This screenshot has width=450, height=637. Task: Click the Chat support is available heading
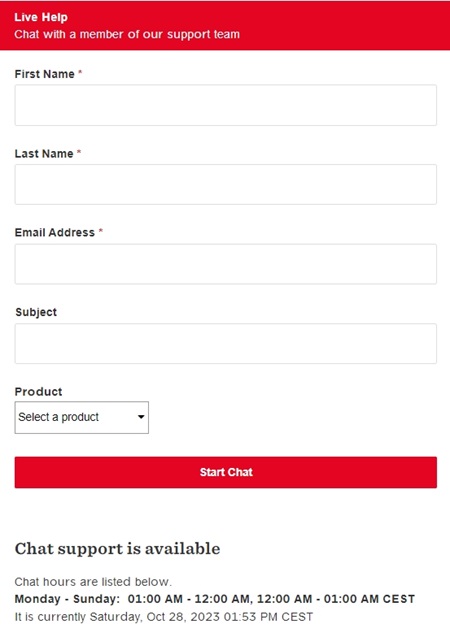click(117, 549)
